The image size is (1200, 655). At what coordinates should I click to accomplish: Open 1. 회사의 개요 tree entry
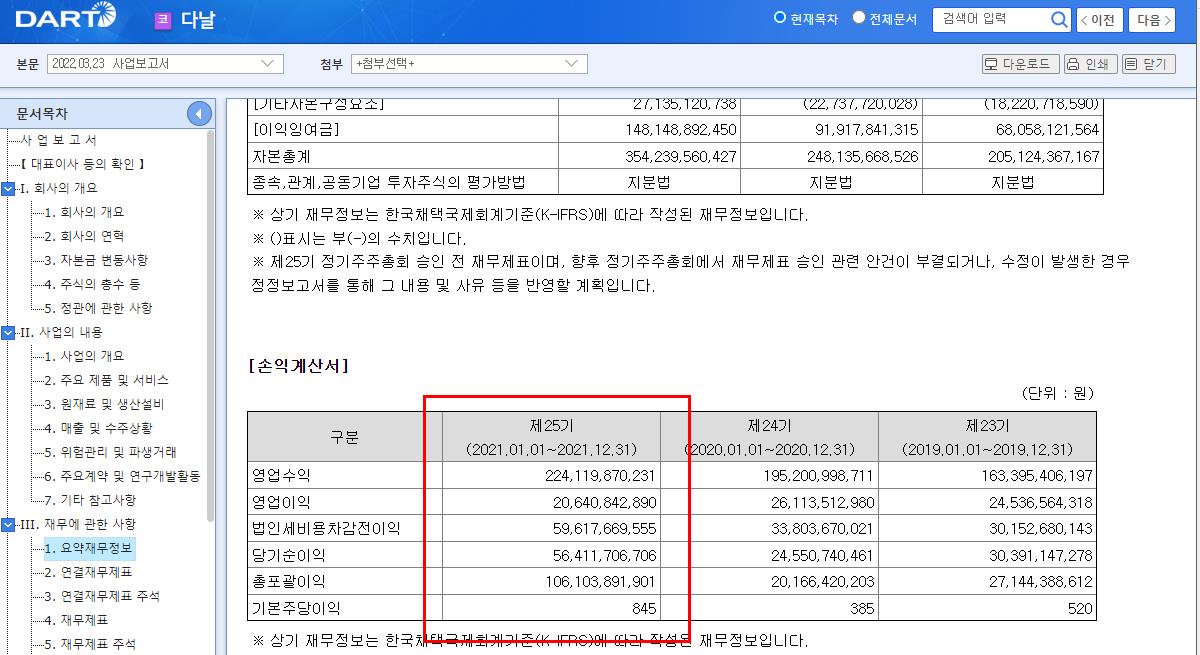(85, 212)
